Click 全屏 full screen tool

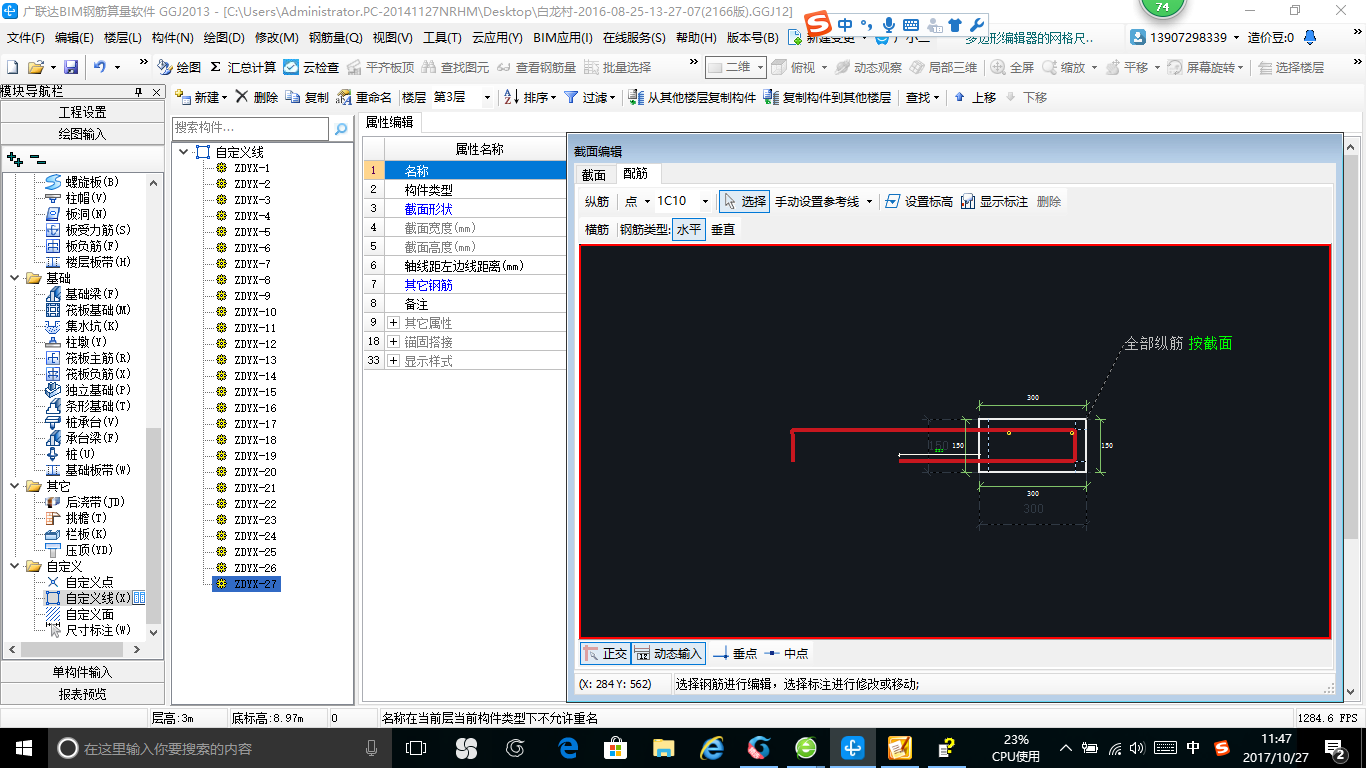[1013, 67]
